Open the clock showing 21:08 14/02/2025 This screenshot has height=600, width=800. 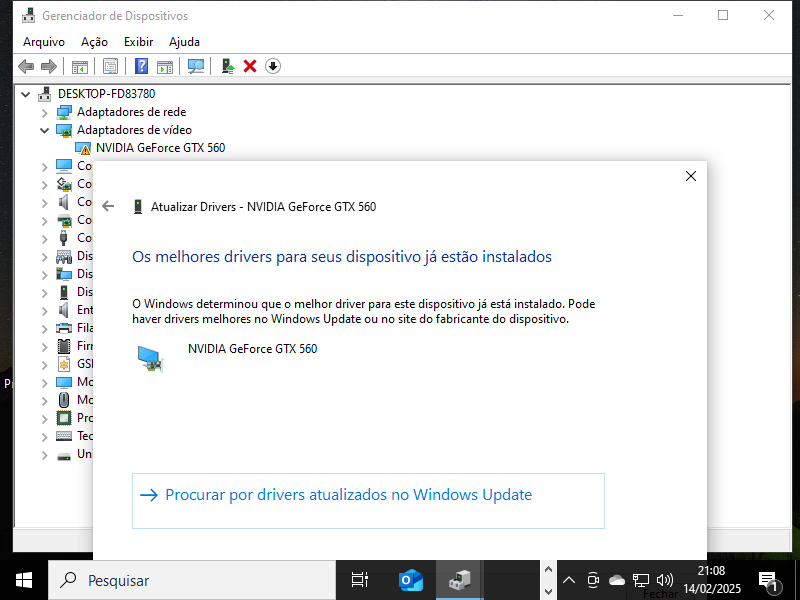coord(712,580)
